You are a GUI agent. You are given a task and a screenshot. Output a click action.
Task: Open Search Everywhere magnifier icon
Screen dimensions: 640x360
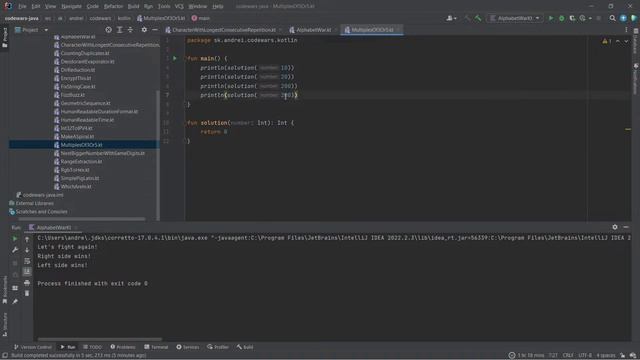tap(612, 18)
